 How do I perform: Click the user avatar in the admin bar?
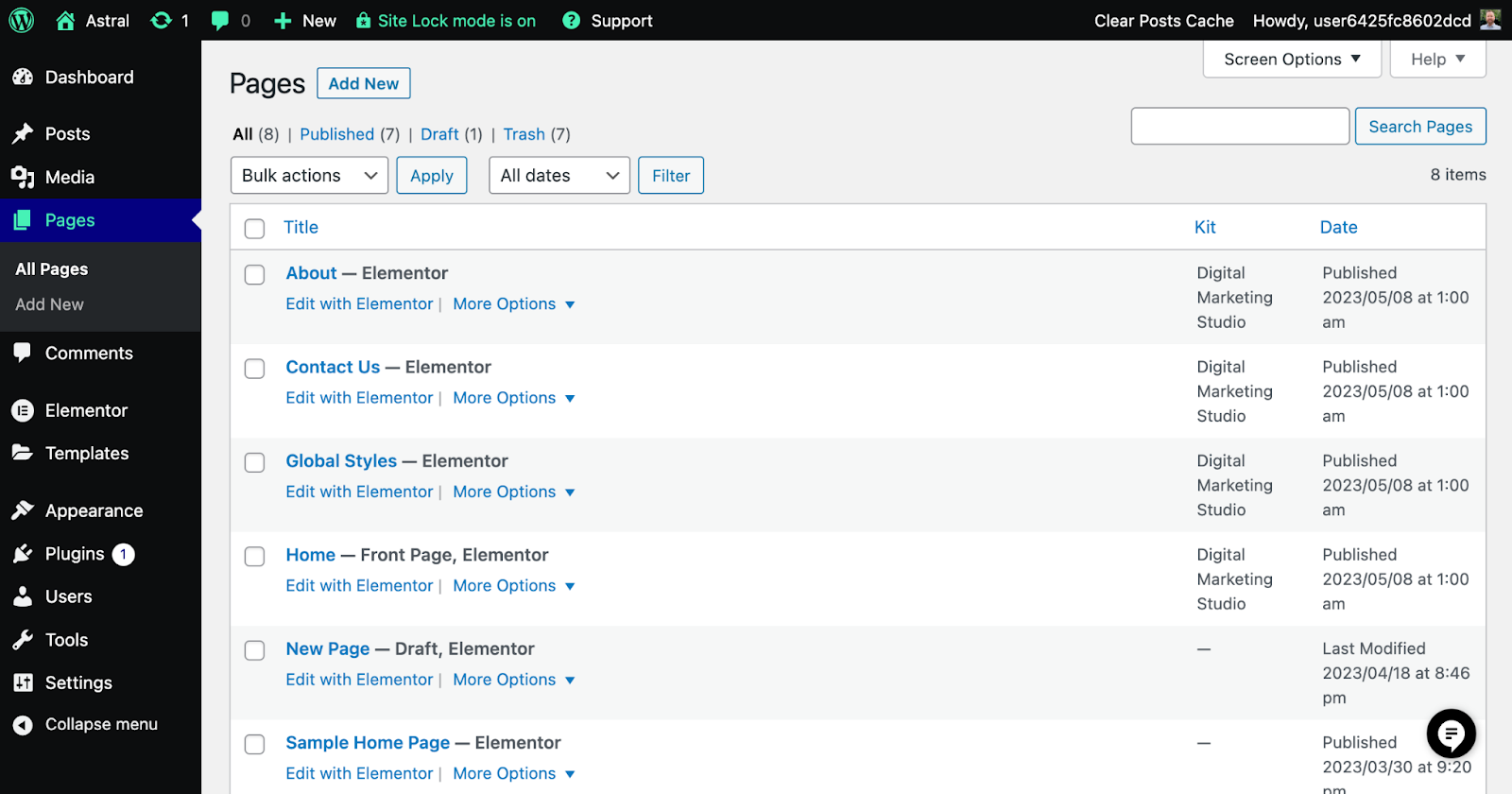1490,20
